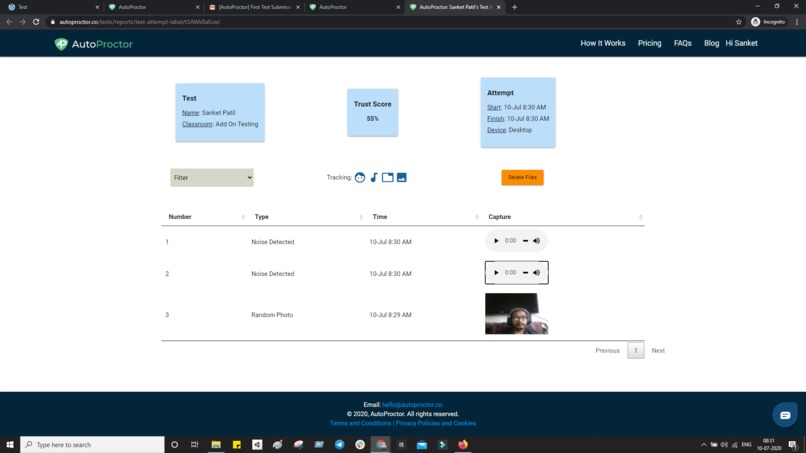The image size is (806, 453).
Task: Play audio capture for row 1
Action: click(x=496, y=241)
